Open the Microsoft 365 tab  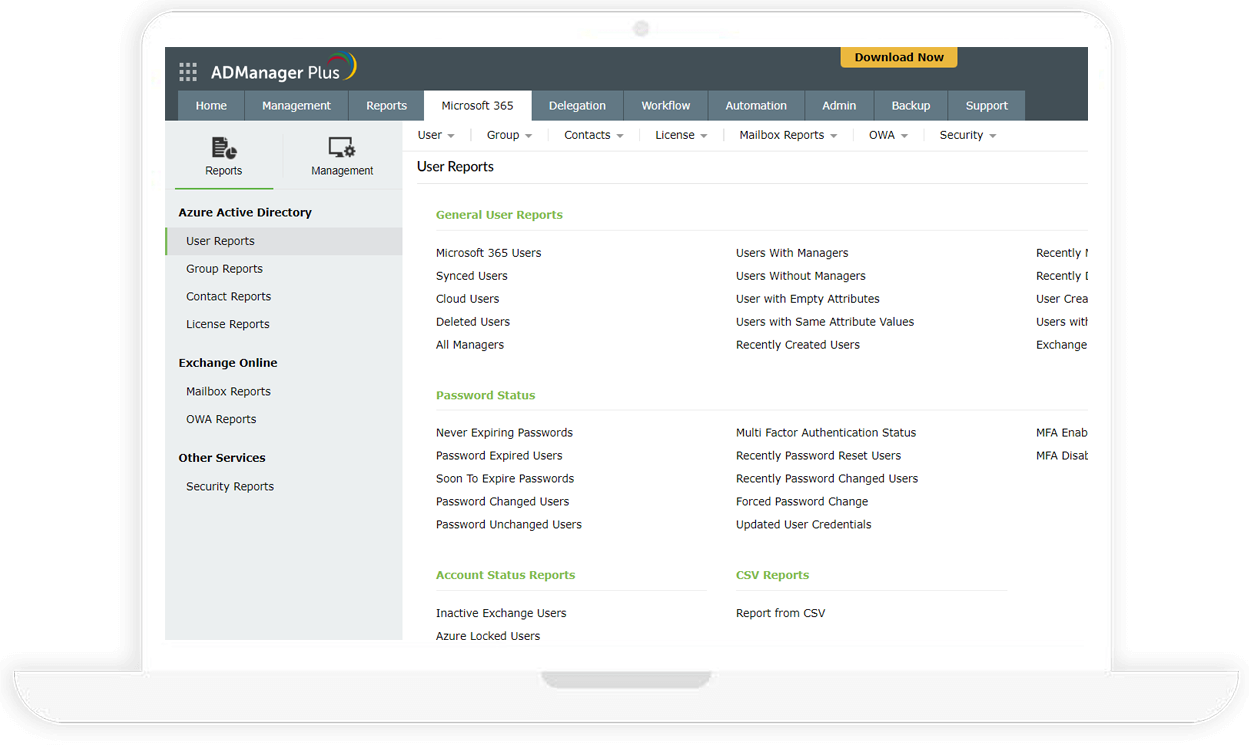click(x=478, y=106)
